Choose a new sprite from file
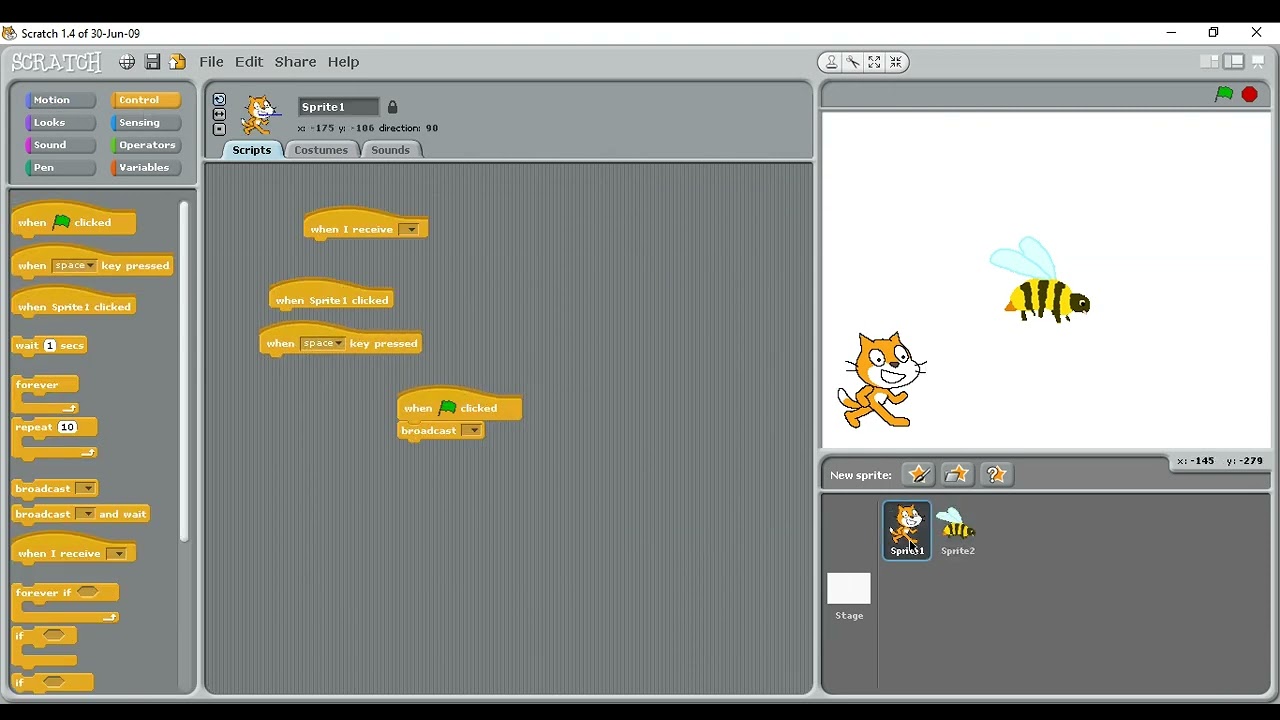Viewport: 1280px width, 720px height. 957,475
